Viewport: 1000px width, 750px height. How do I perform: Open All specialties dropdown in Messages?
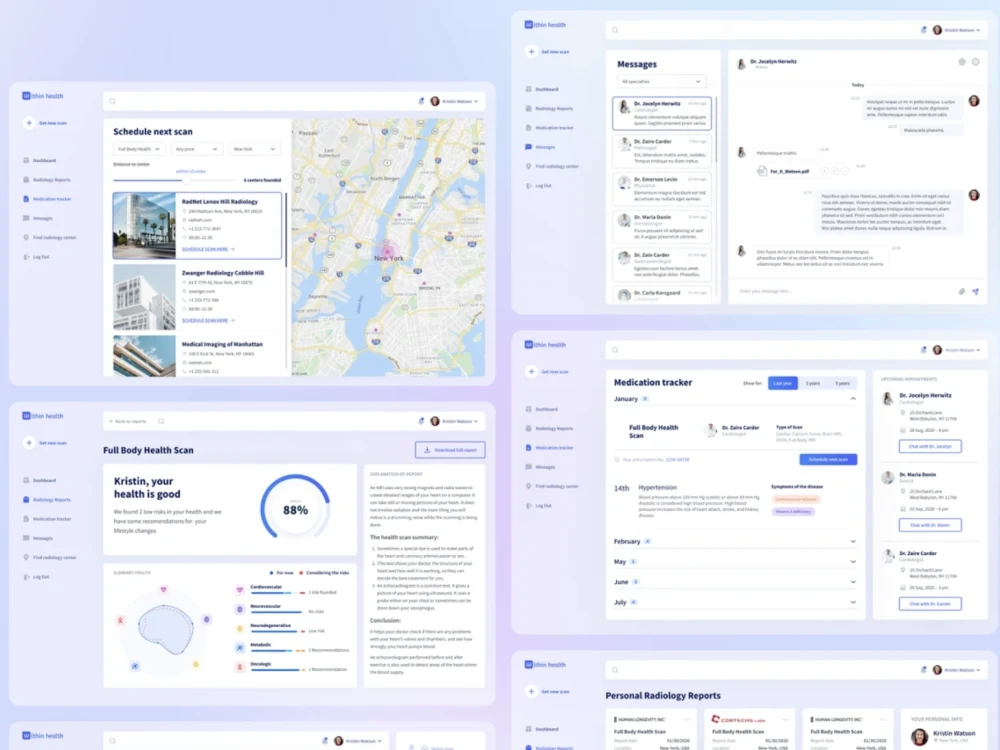[661, 82]
